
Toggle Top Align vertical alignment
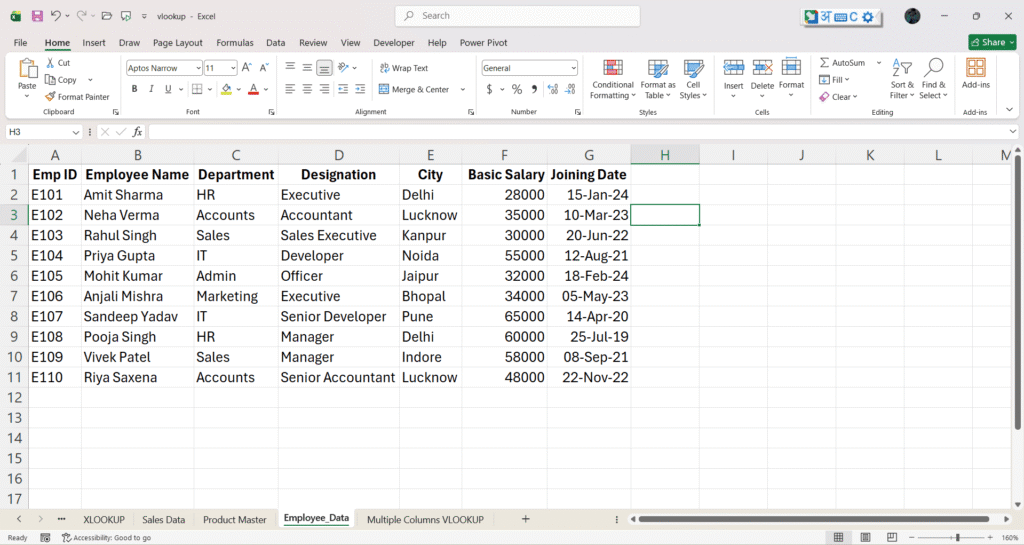290,67
